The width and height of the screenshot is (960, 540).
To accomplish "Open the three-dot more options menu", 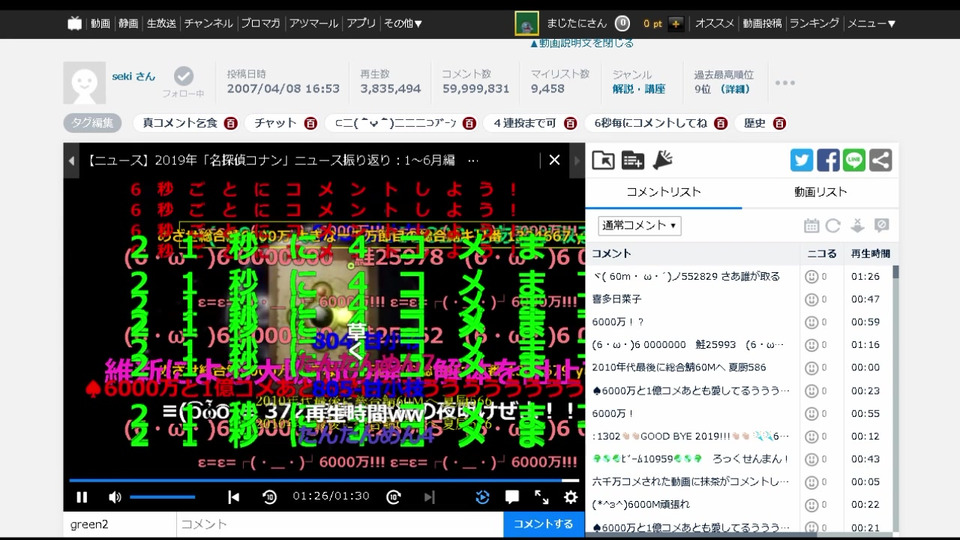I will click(785, 83).
